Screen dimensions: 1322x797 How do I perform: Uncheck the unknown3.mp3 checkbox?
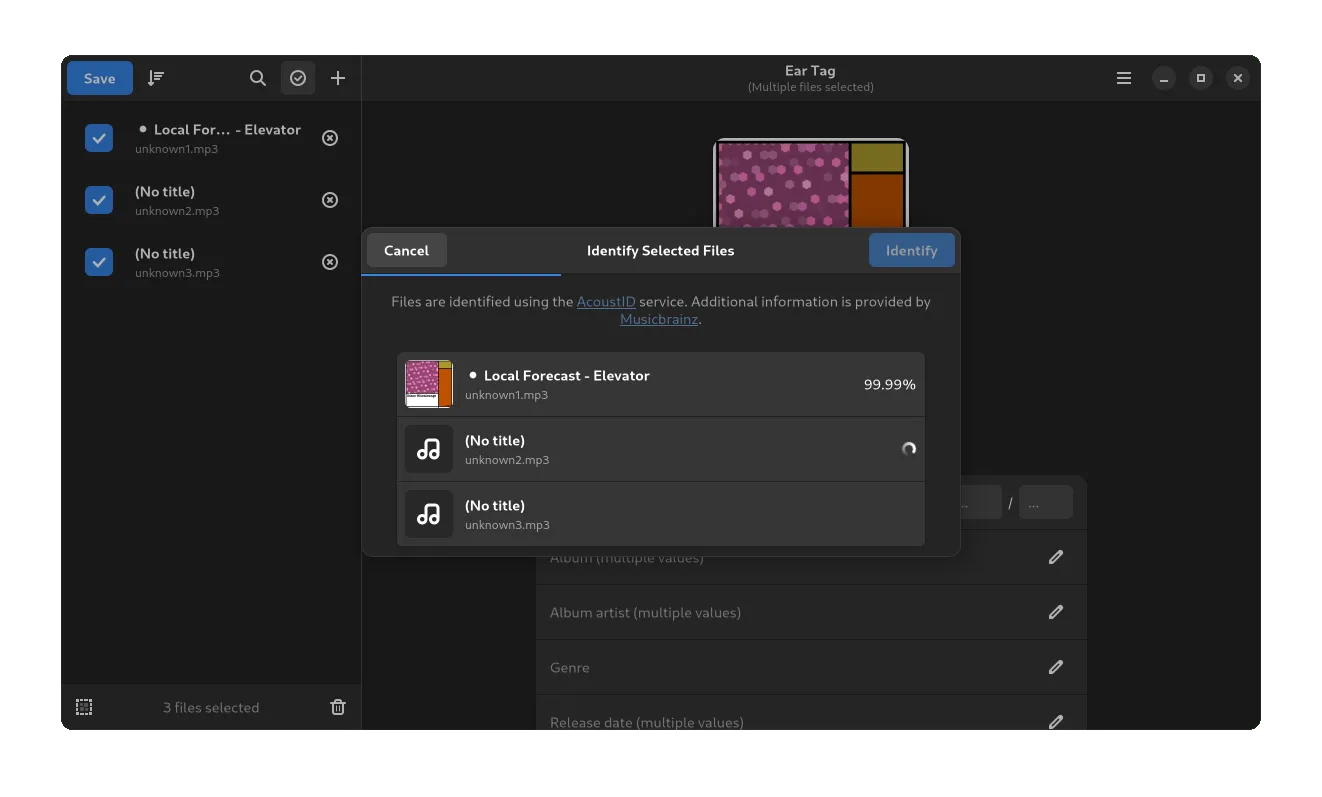click(x=99, y=262)
